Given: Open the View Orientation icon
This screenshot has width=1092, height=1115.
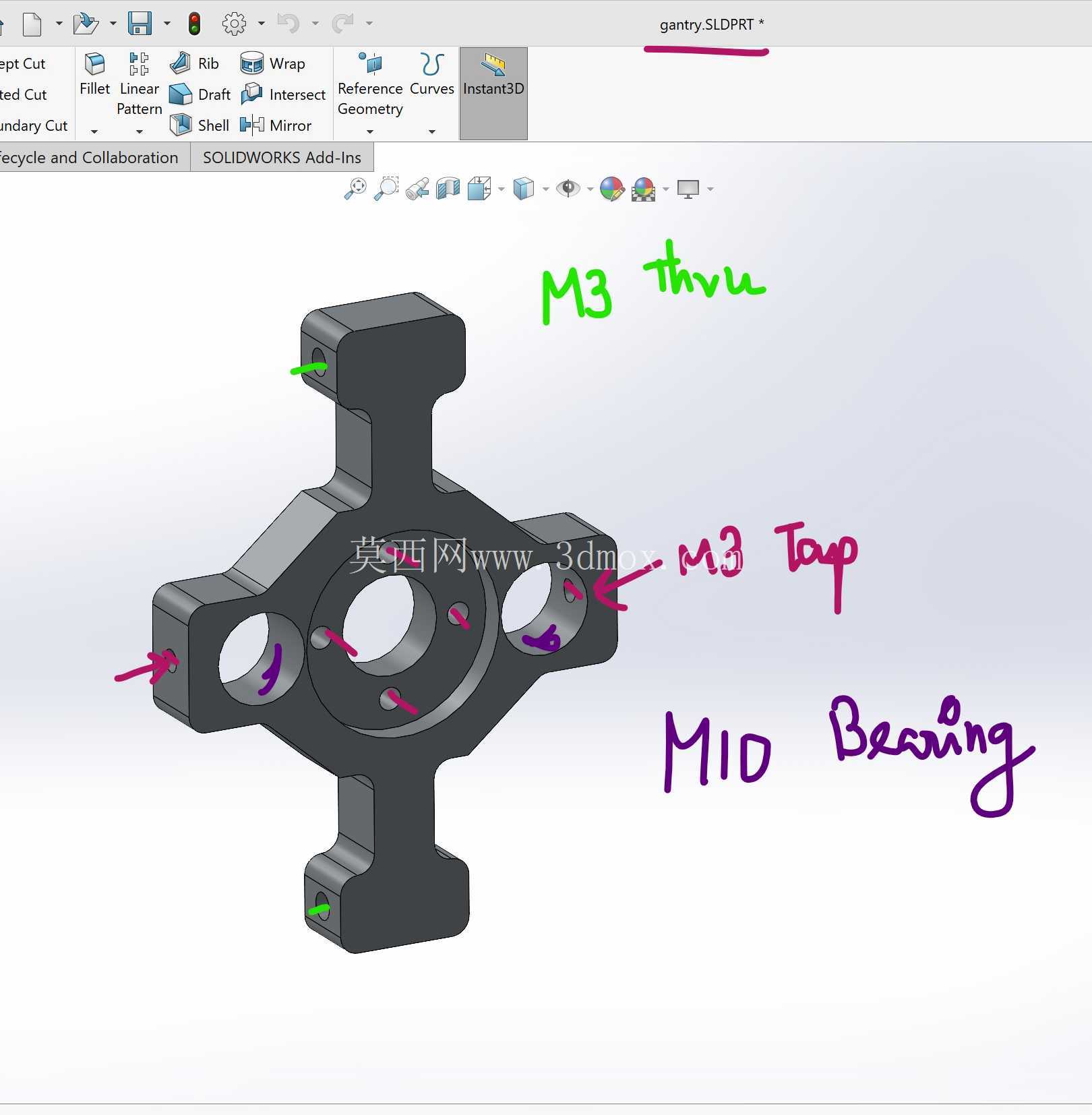Looking at the screenshot, I should 479,189.
